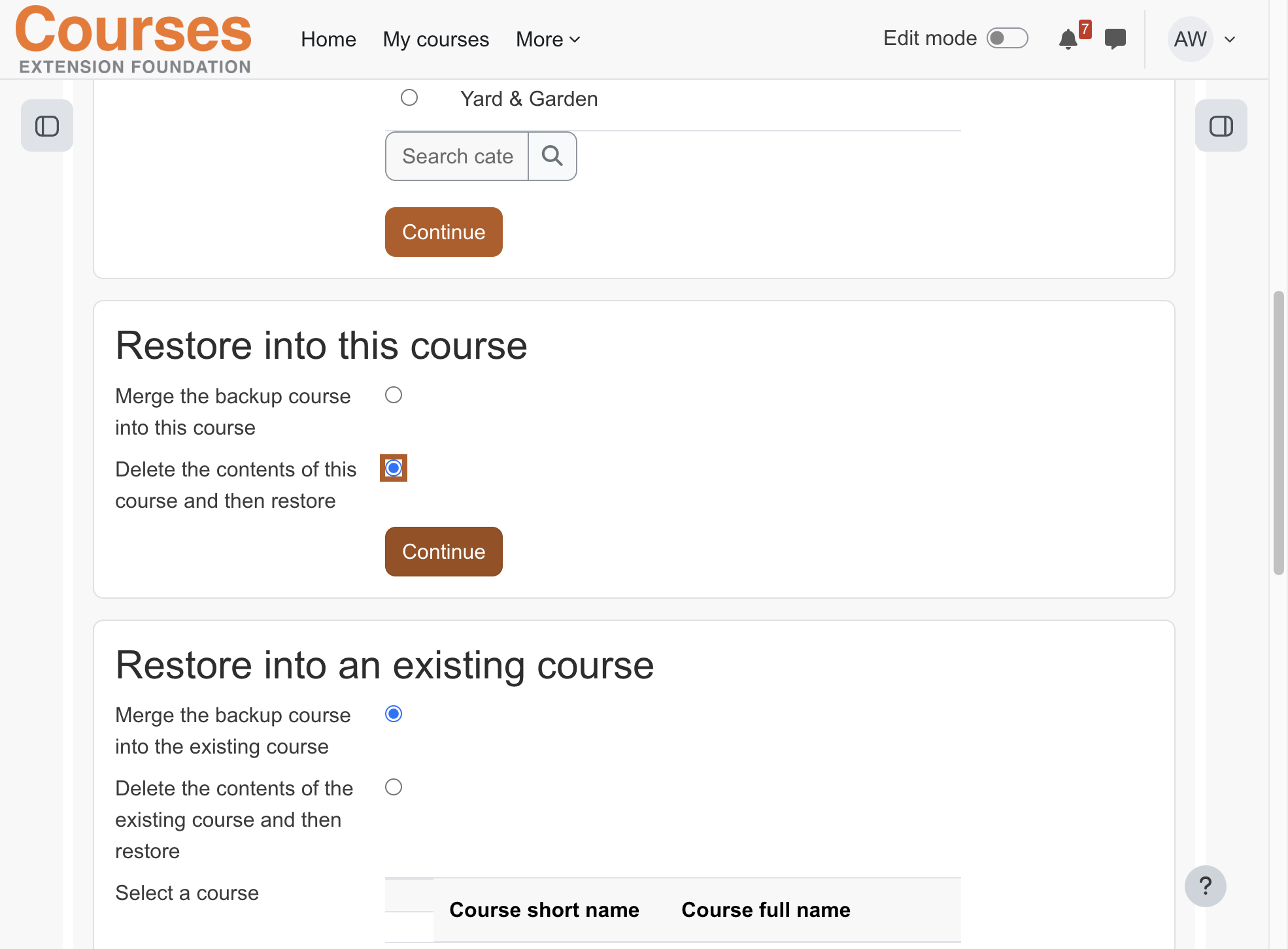
Task: Go to the Home menu item
Action: click(328, 39)
